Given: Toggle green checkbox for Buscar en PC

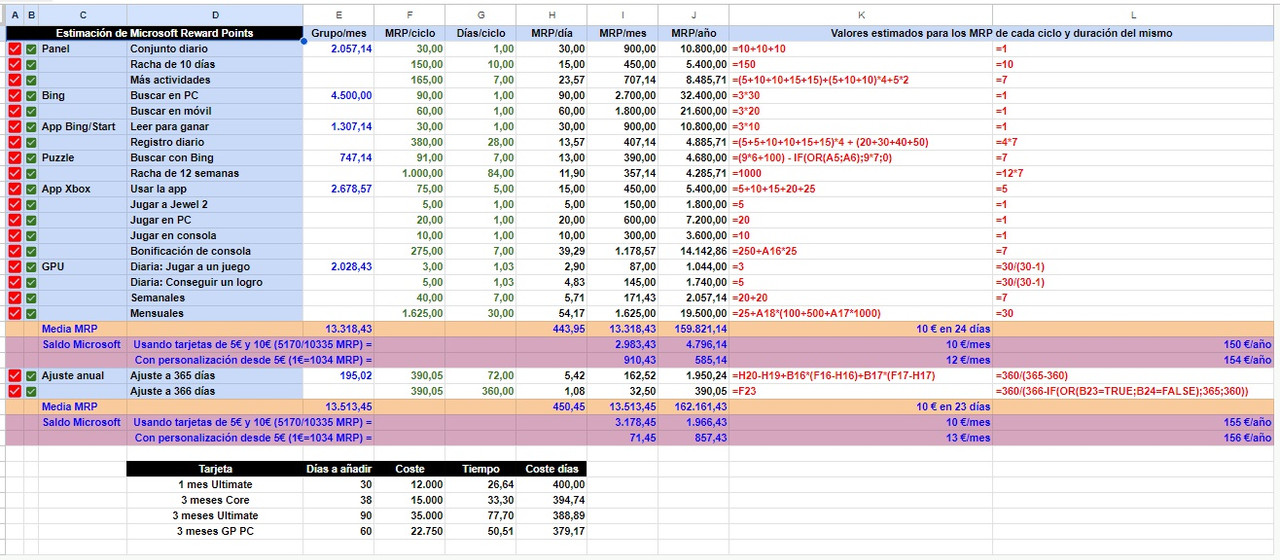Looking at the screenshot, I should [31, 96].
